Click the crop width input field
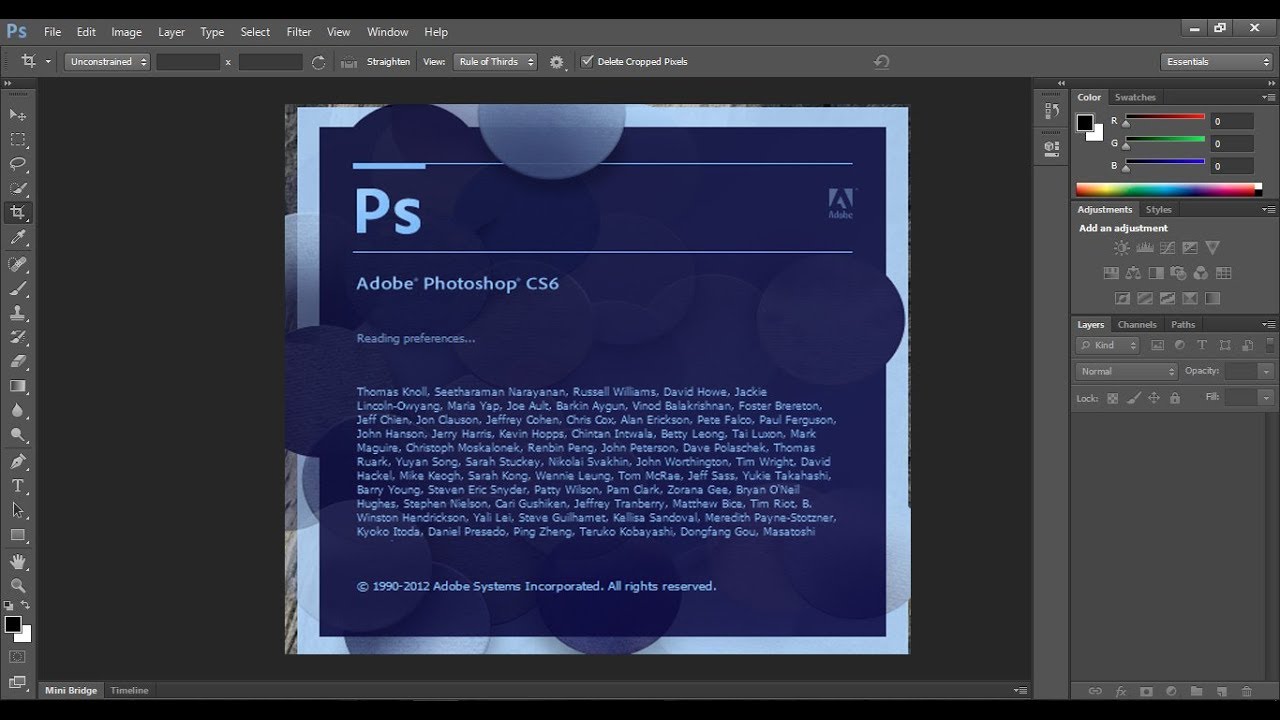 (x=188, y=62)
